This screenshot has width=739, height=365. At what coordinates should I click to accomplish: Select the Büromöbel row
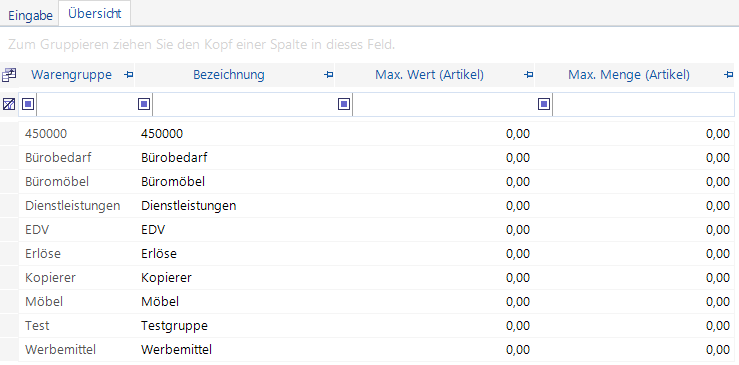tap(377, 182)
